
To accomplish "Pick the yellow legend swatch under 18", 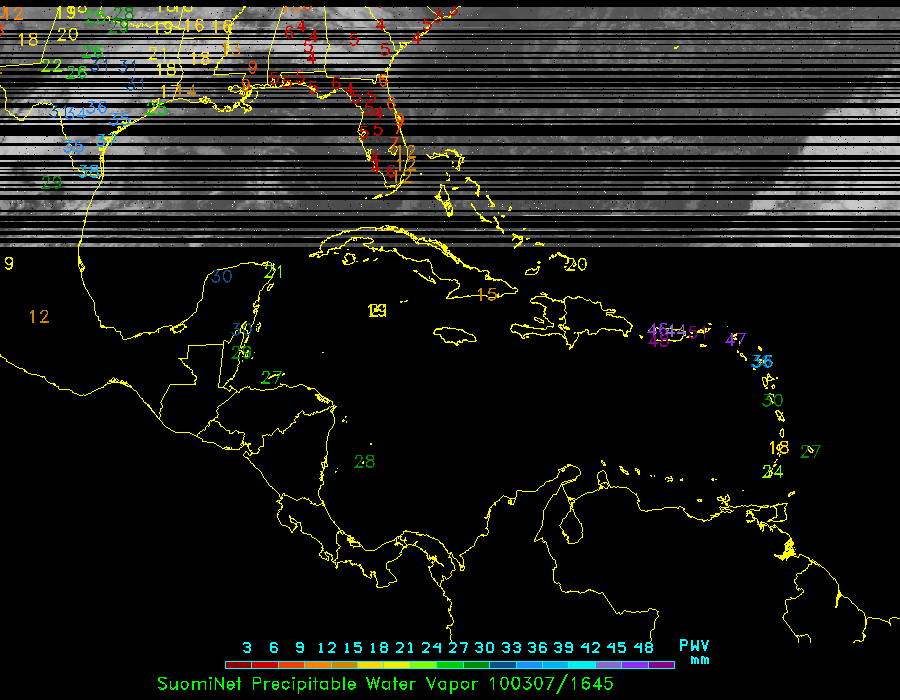I will tap(379, 664).
